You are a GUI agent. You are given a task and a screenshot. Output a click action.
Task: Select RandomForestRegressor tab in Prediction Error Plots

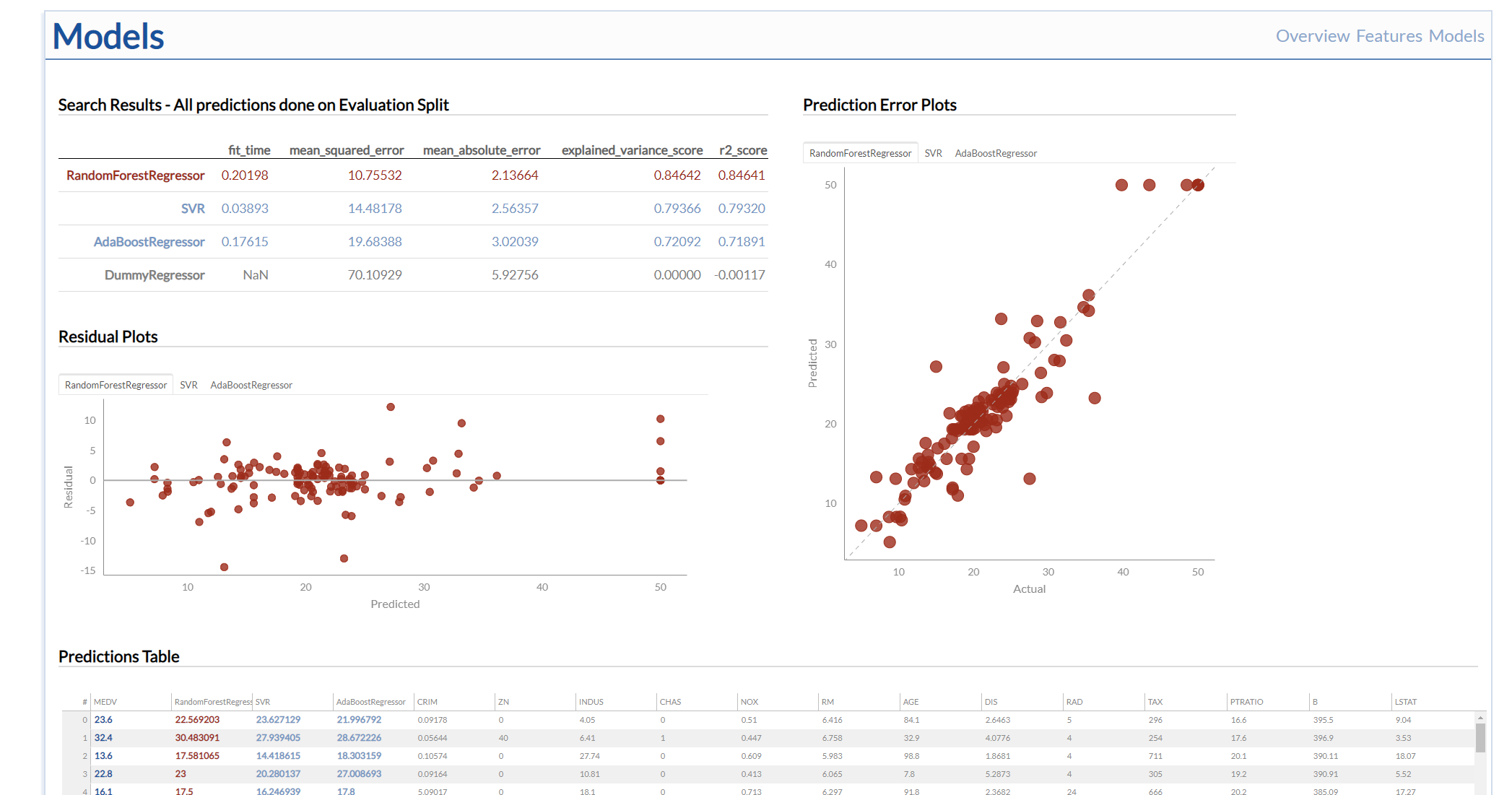860,153
